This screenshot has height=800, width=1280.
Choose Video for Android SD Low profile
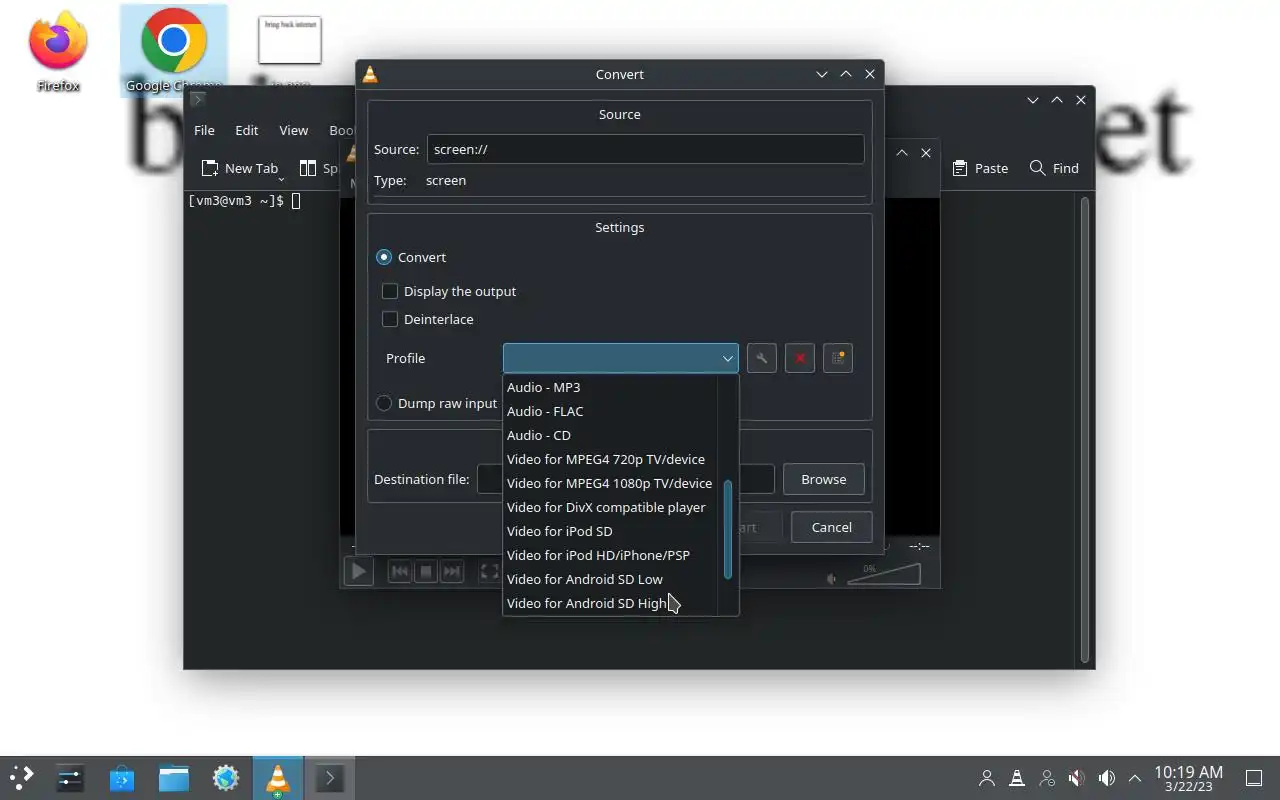(611, 579)
